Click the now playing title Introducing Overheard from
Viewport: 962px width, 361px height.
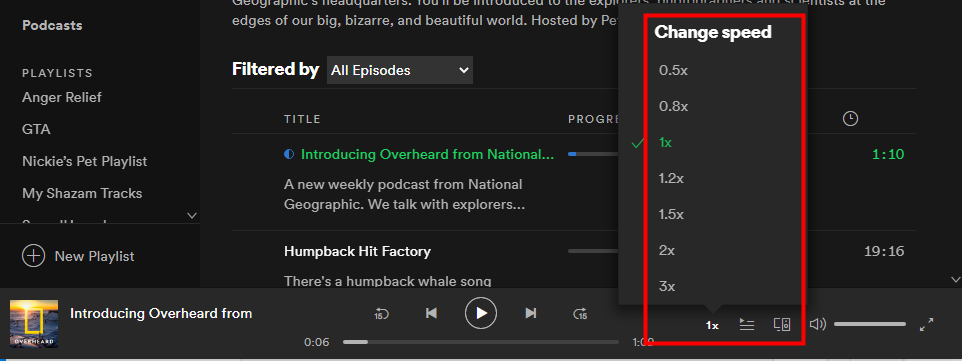click(161, 314)
